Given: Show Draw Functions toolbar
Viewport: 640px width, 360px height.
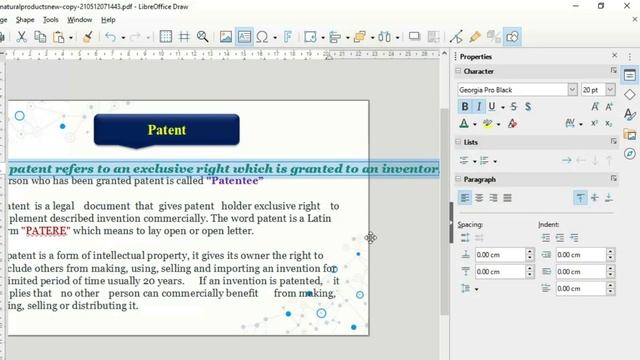Looking at the screenshot, I should pyautogui.click(x=512, y=37).
